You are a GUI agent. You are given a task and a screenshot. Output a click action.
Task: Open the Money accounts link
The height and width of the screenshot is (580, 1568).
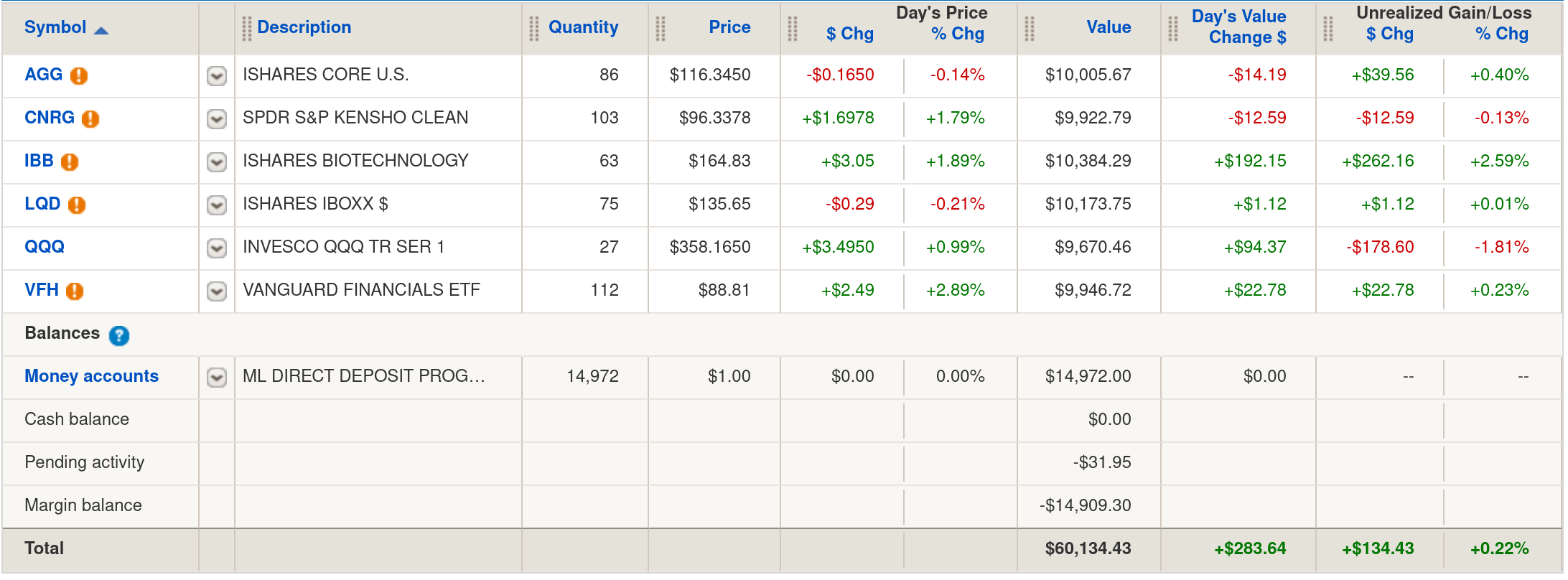[91, 376]
